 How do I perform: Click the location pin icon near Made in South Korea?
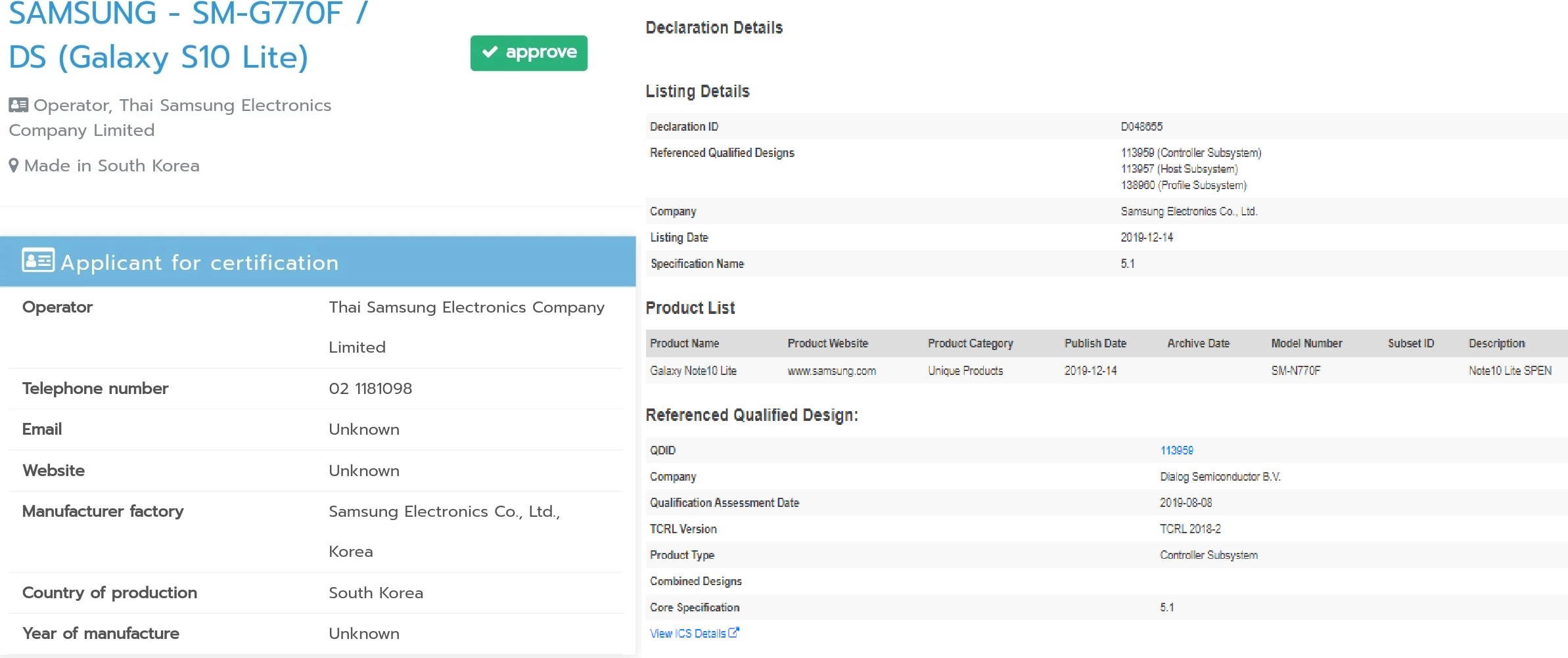(14, 165)
